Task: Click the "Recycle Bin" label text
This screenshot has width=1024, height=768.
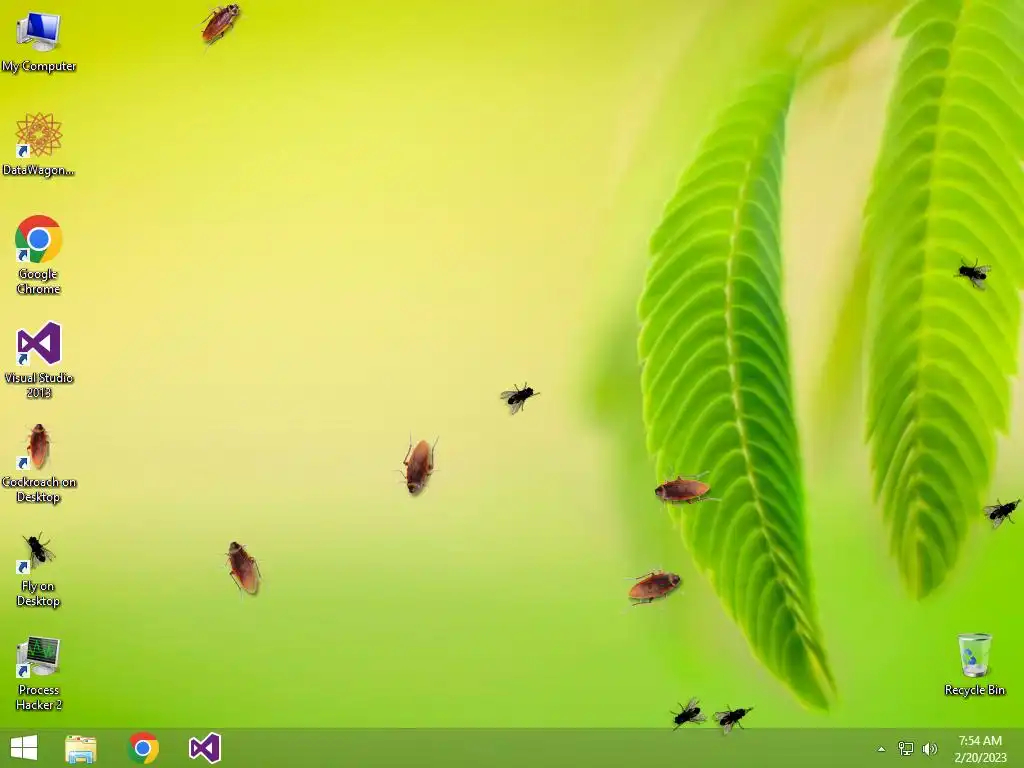Action: pos(974,690)
